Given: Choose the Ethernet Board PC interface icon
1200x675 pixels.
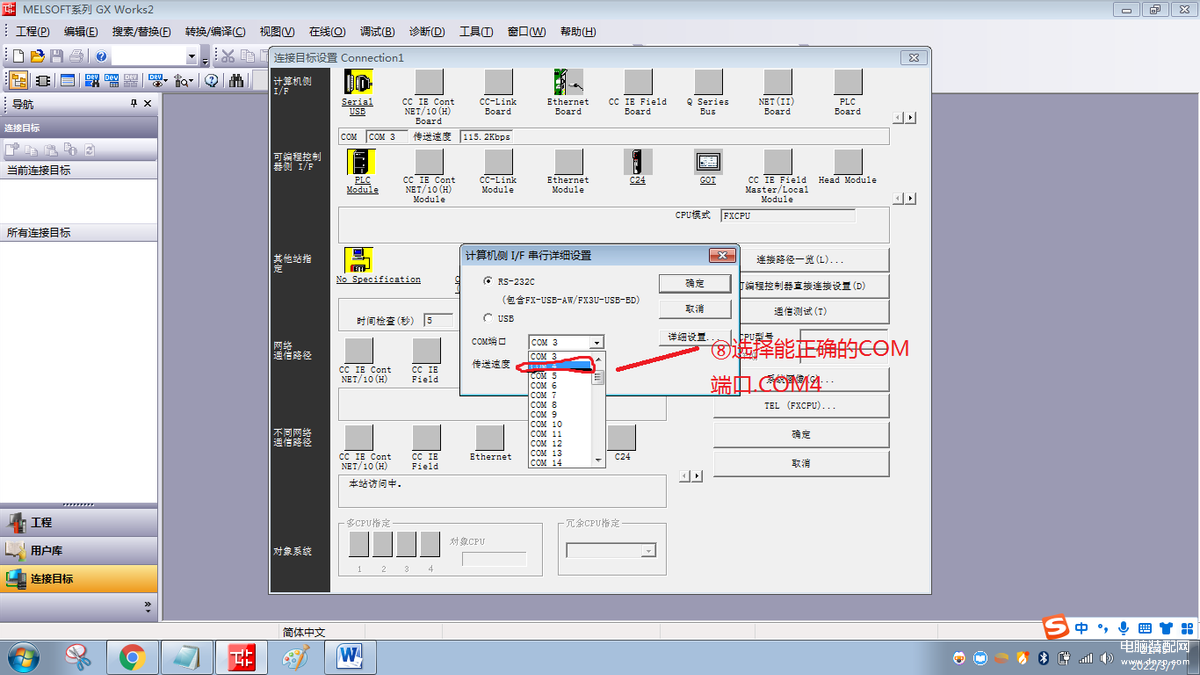Looking at the screenshot, I should coord(568,82).
